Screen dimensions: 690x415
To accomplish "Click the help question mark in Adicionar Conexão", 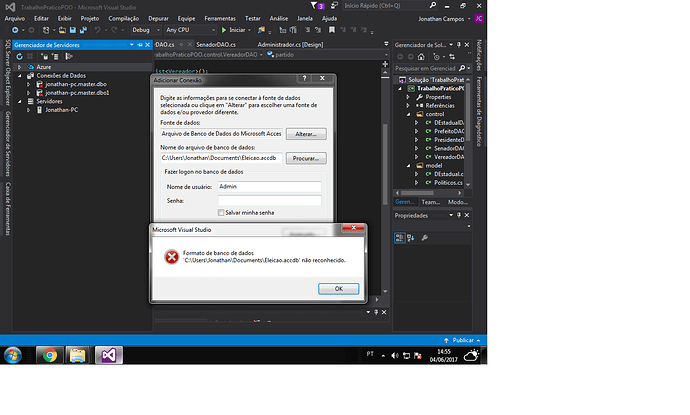I will click(x=304, y=78).
